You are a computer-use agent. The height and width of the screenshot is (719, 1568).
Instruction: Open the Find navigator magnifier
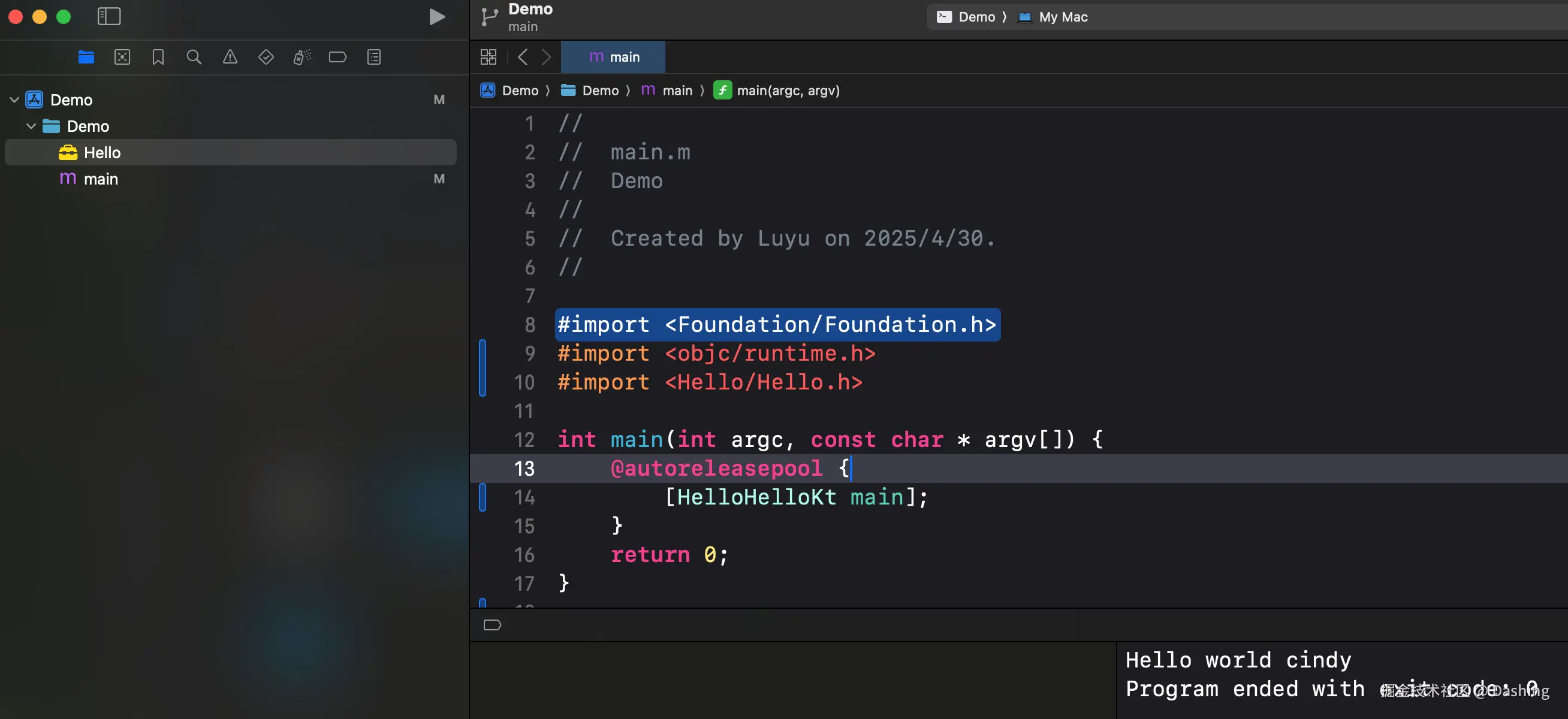pos(194,57)
